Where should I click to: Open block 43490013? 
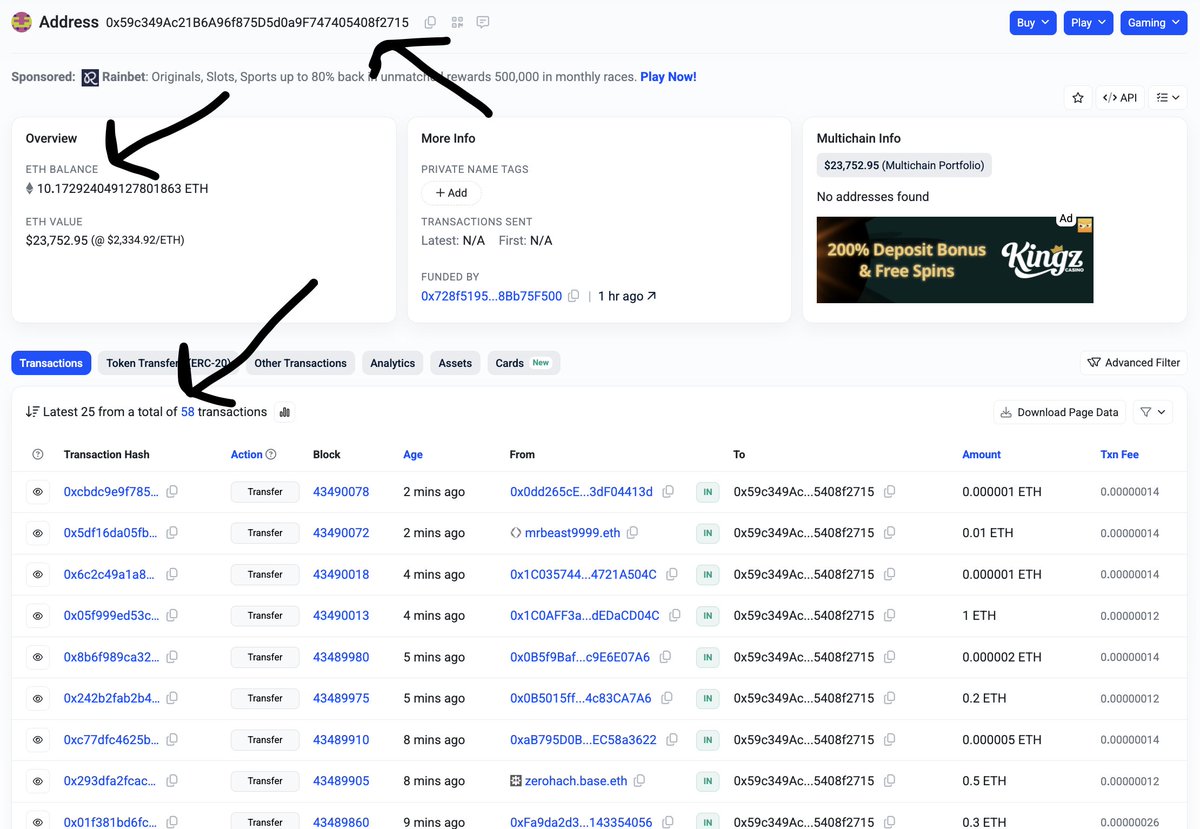[341, 616]
